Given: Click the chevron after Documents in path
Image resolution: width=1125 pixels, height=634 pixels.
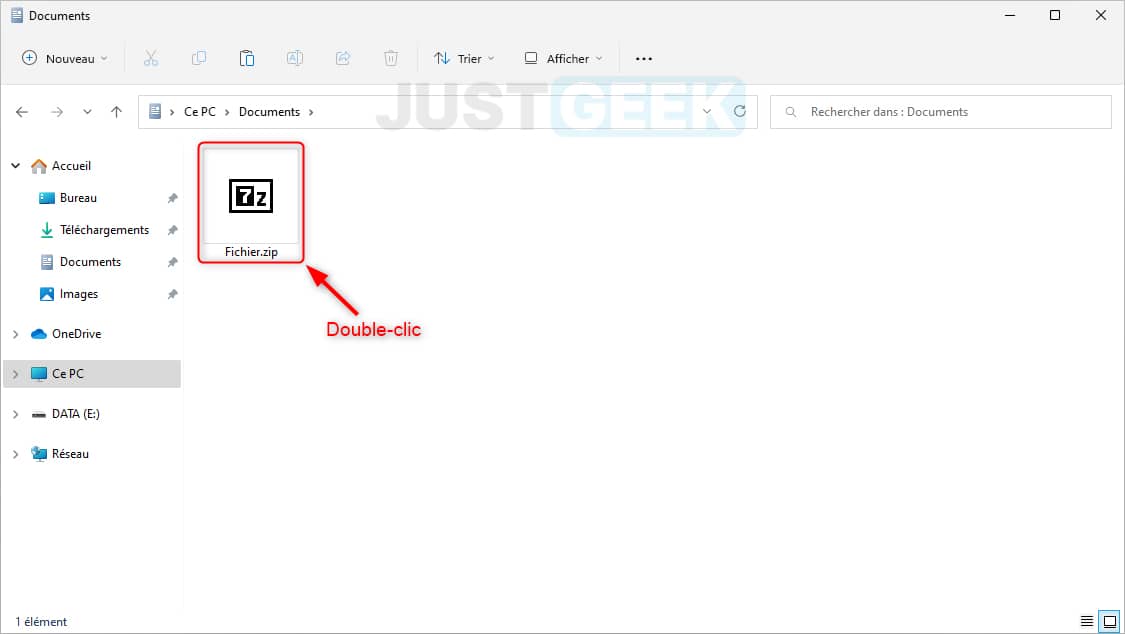Looking at the screenshot, I should (311, 112).
